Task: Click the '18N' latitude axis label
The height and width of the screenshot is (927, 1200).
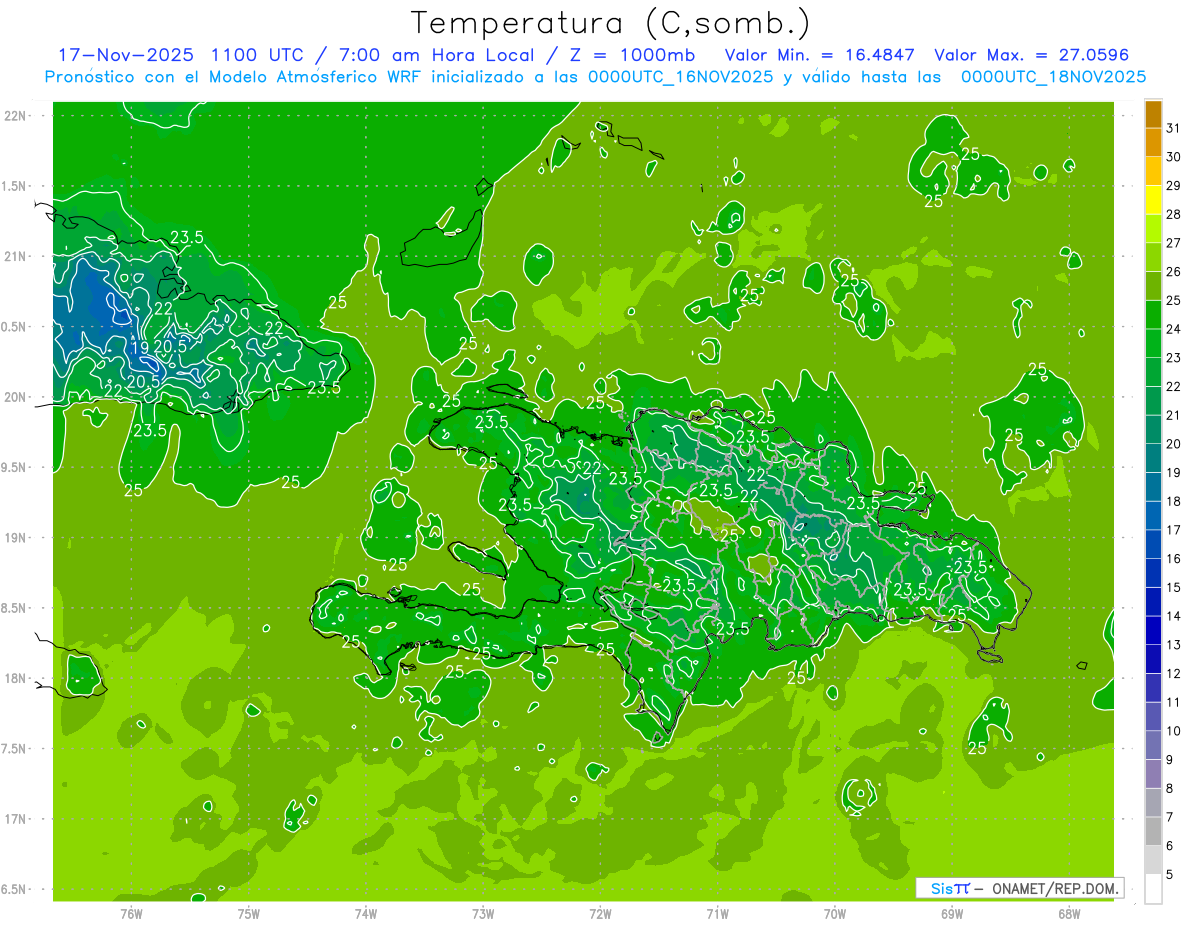Action: tap(15, 679)
